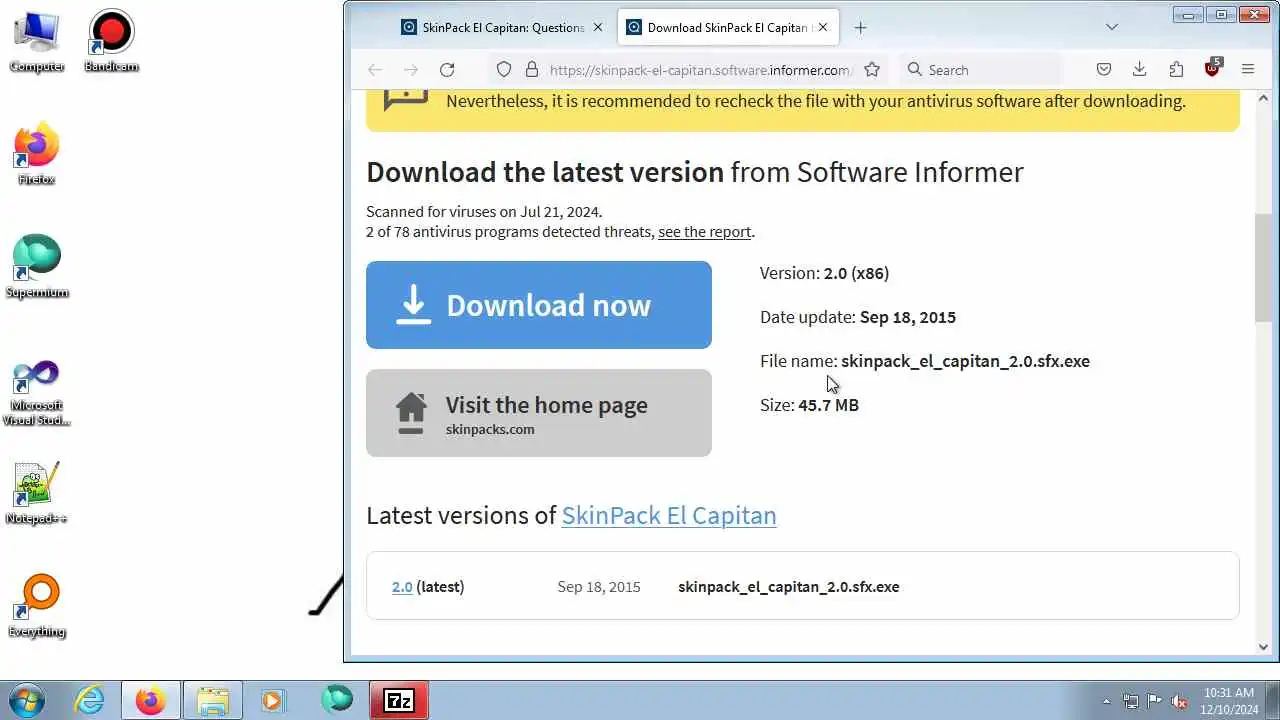The height and width of the screenshot is (720, 1280).
Task: Click the Action Center flag icon
Action: coord(1155,701)
